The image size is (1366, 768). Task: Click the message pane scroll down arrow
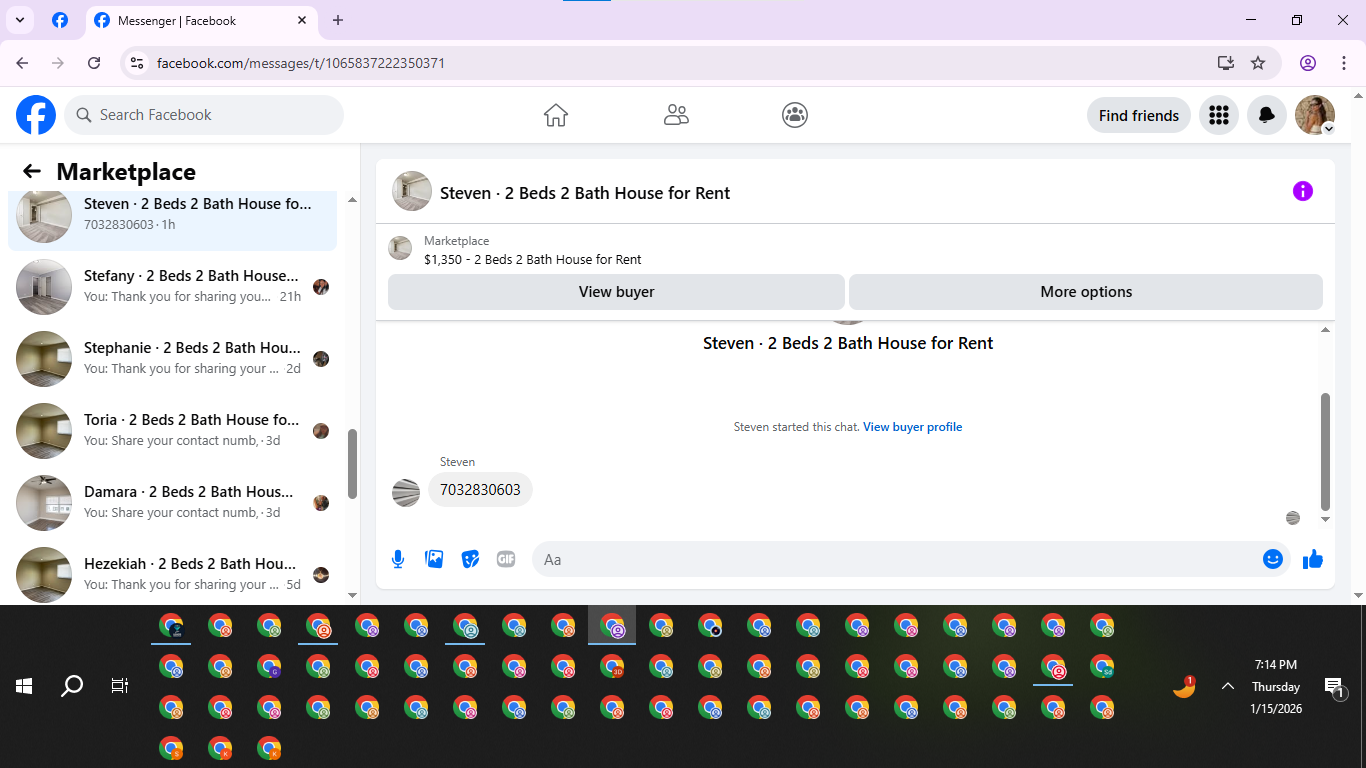point(1326,519)
